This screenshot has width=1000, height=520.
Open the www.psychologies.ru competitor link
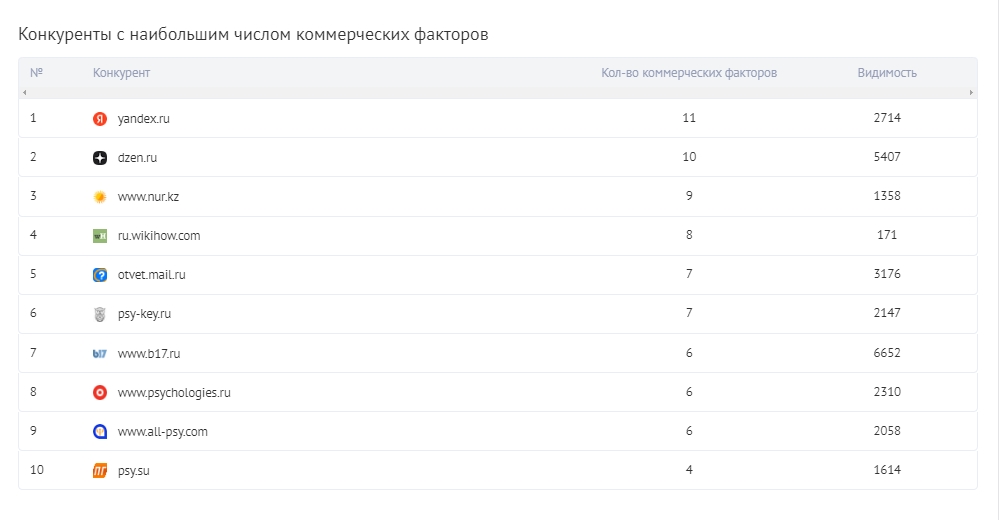174,392
